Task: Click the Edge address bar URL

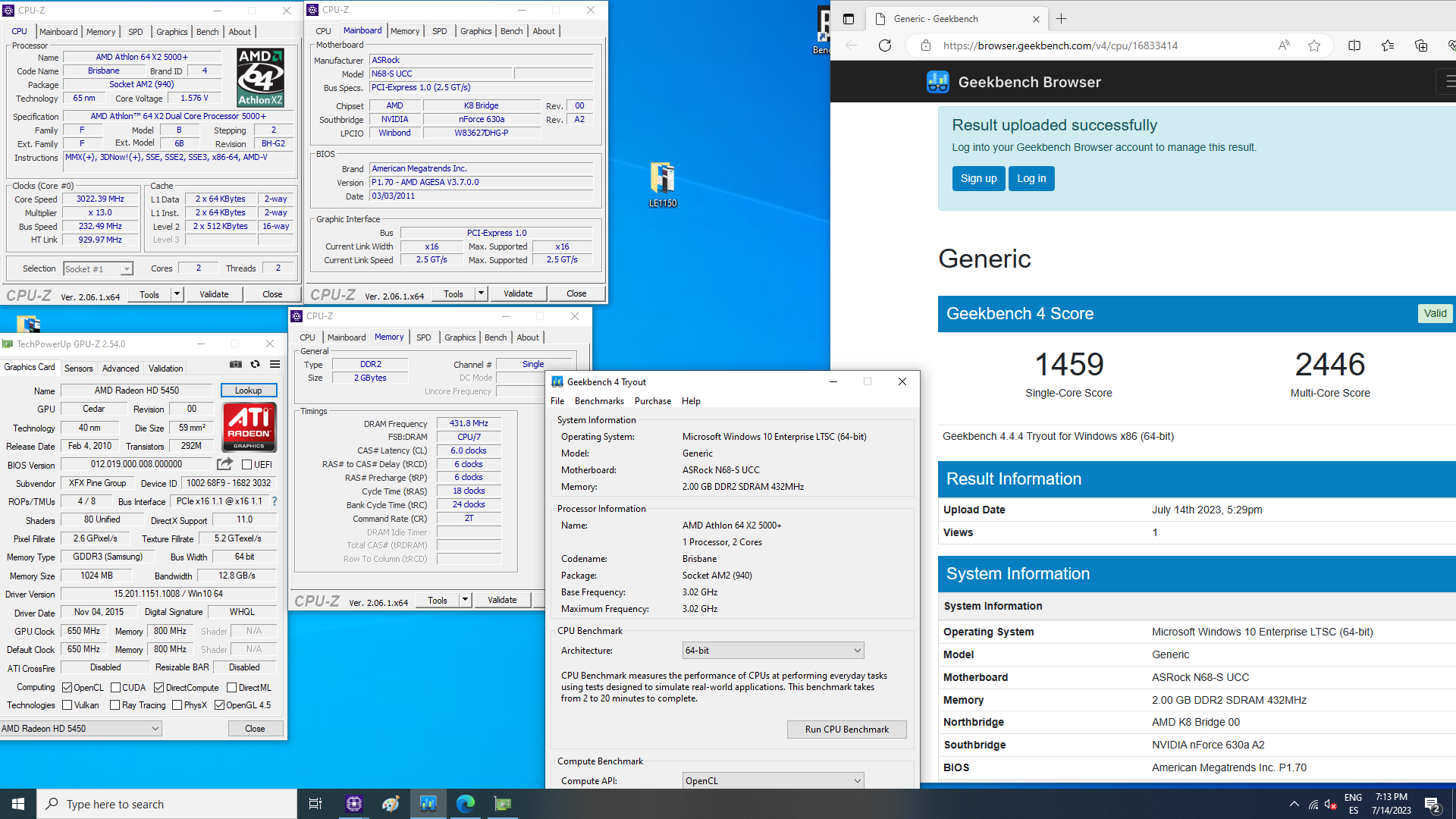Action: tap(1060, 45)
